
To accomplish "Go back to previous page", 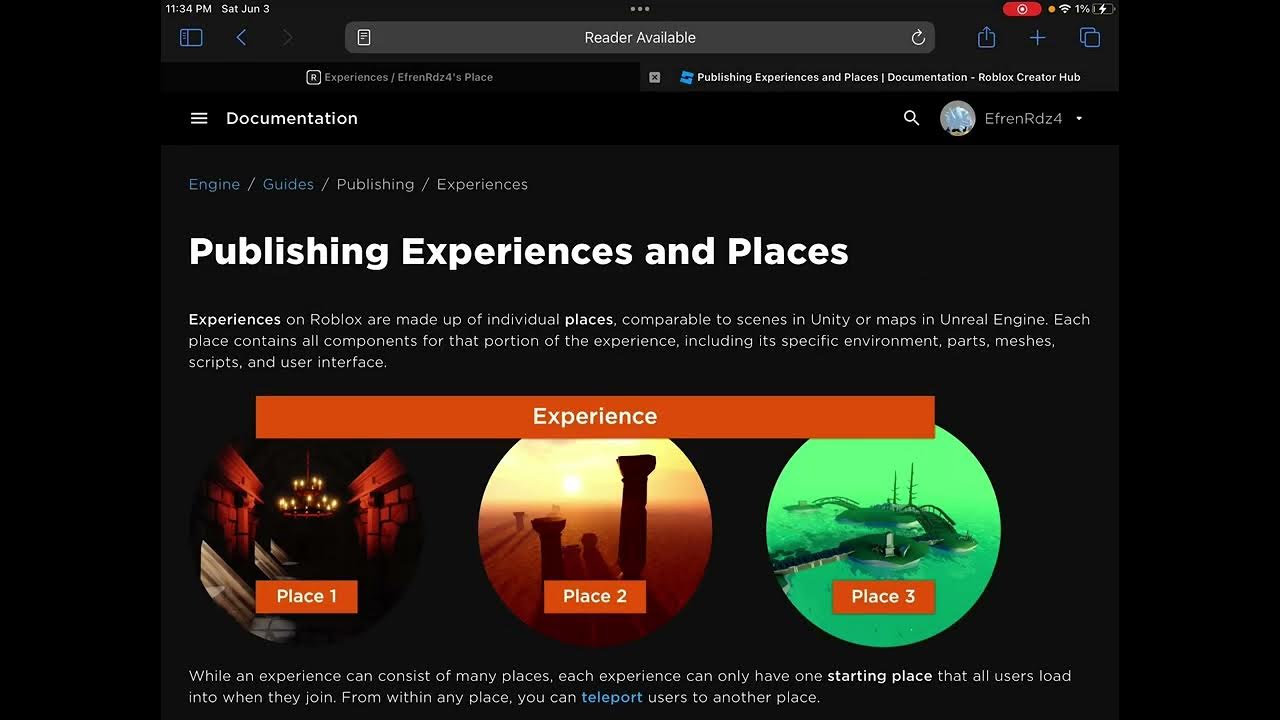I will point(241,37).
